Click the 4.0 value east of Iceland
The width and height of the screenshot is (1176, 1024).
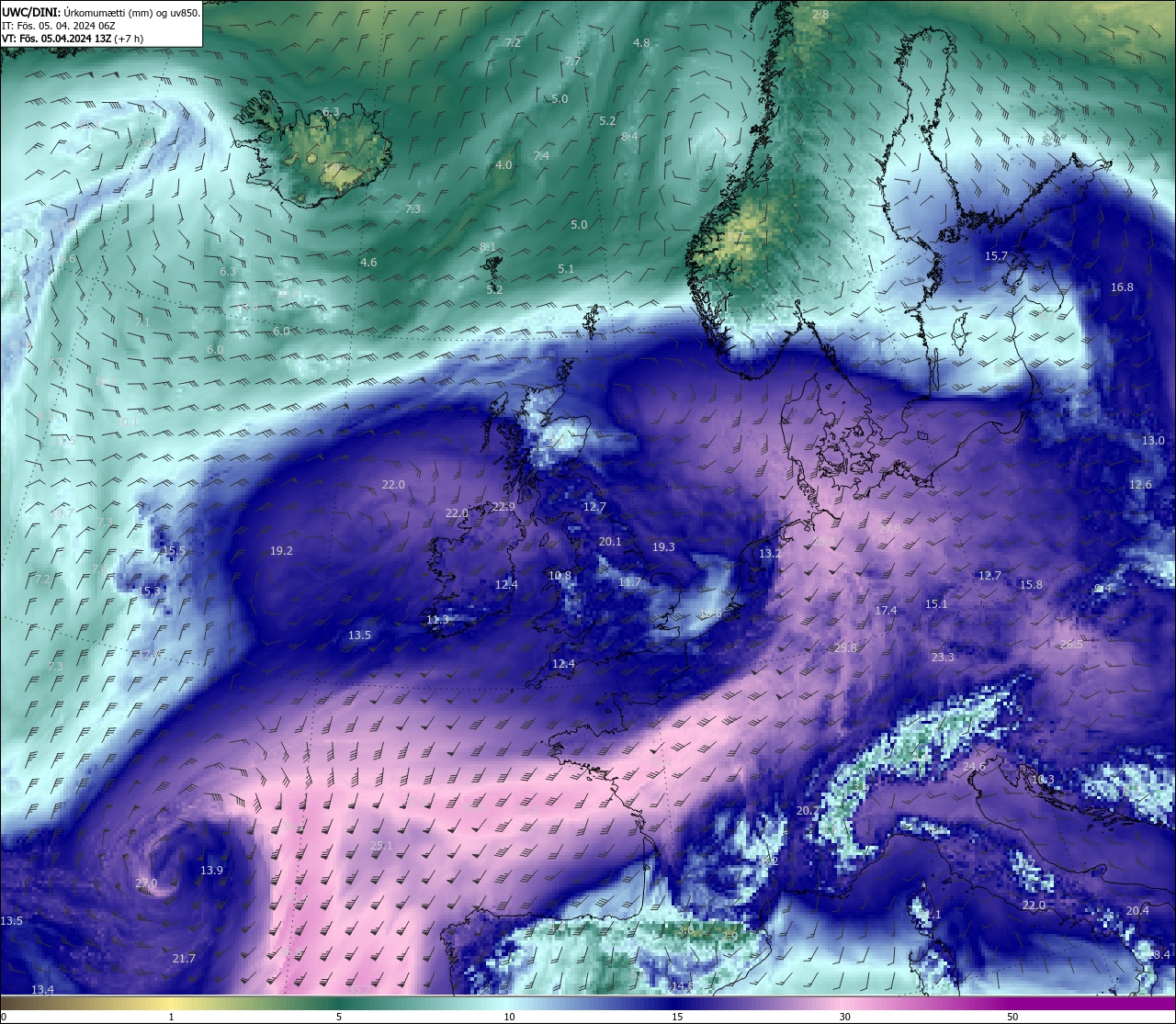click(503, 165)
